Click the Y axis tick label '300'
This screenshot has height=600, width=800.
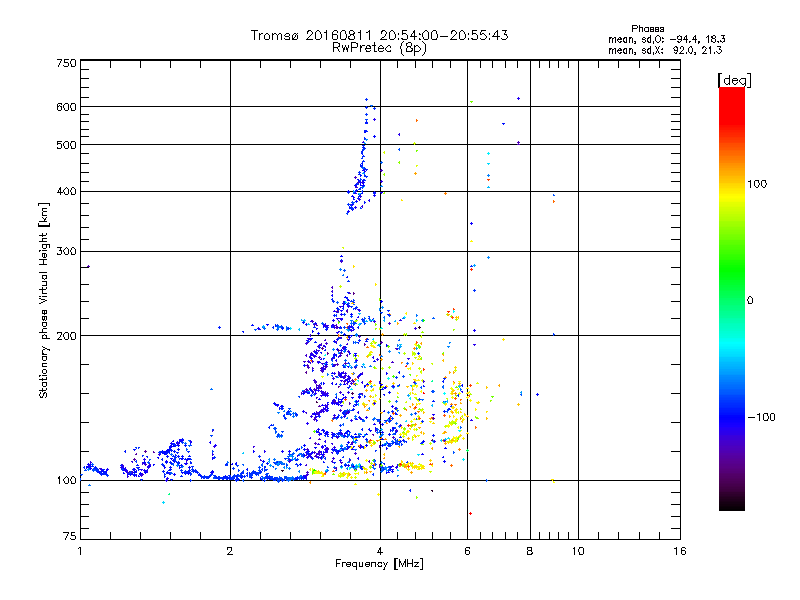66,252
